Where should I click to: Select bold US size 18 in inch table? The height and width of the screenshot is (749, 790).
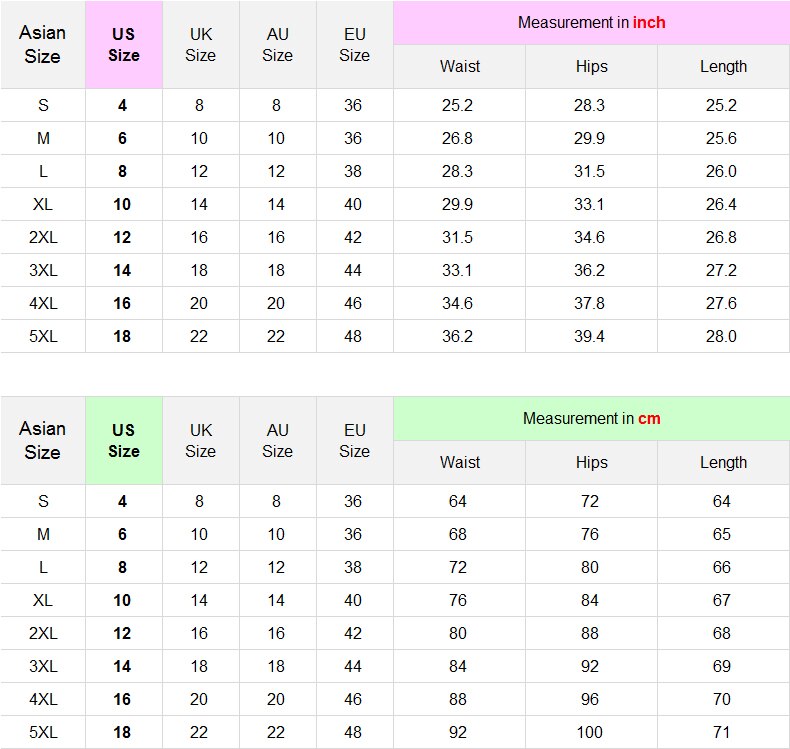point(122,336)
